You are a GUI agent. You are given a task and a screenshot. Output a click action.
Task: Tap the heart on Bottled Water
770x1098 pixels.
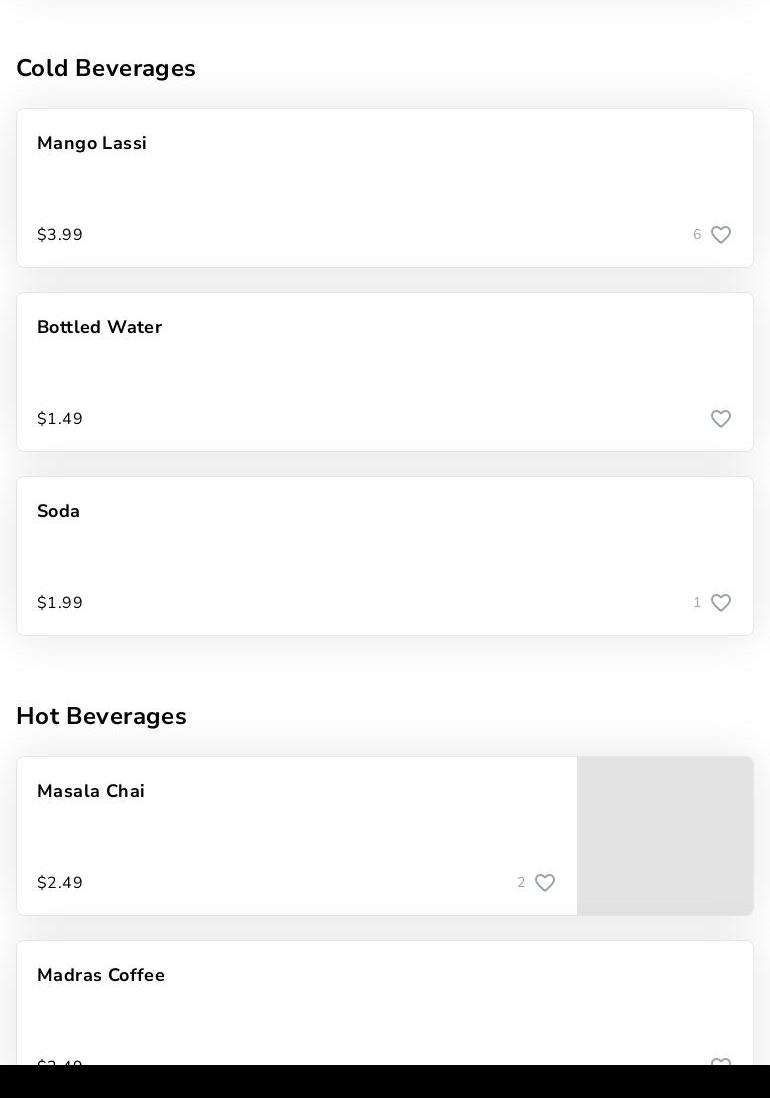(x=721, y=419)
